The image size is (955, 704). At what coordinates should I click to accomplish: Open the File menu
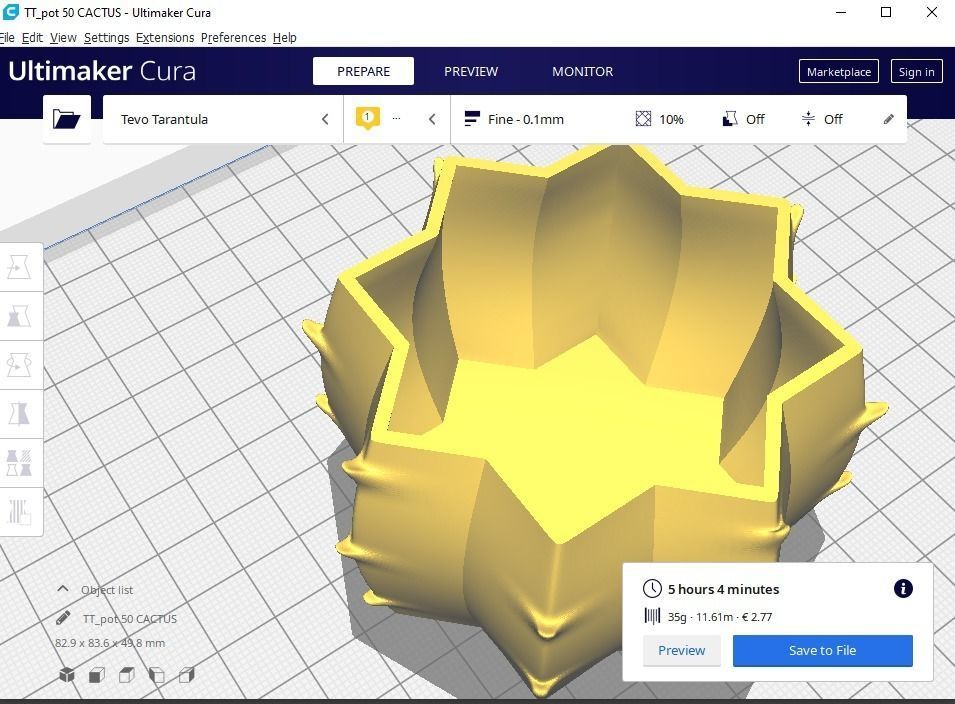pyautogui.click(x=7, y=38)
